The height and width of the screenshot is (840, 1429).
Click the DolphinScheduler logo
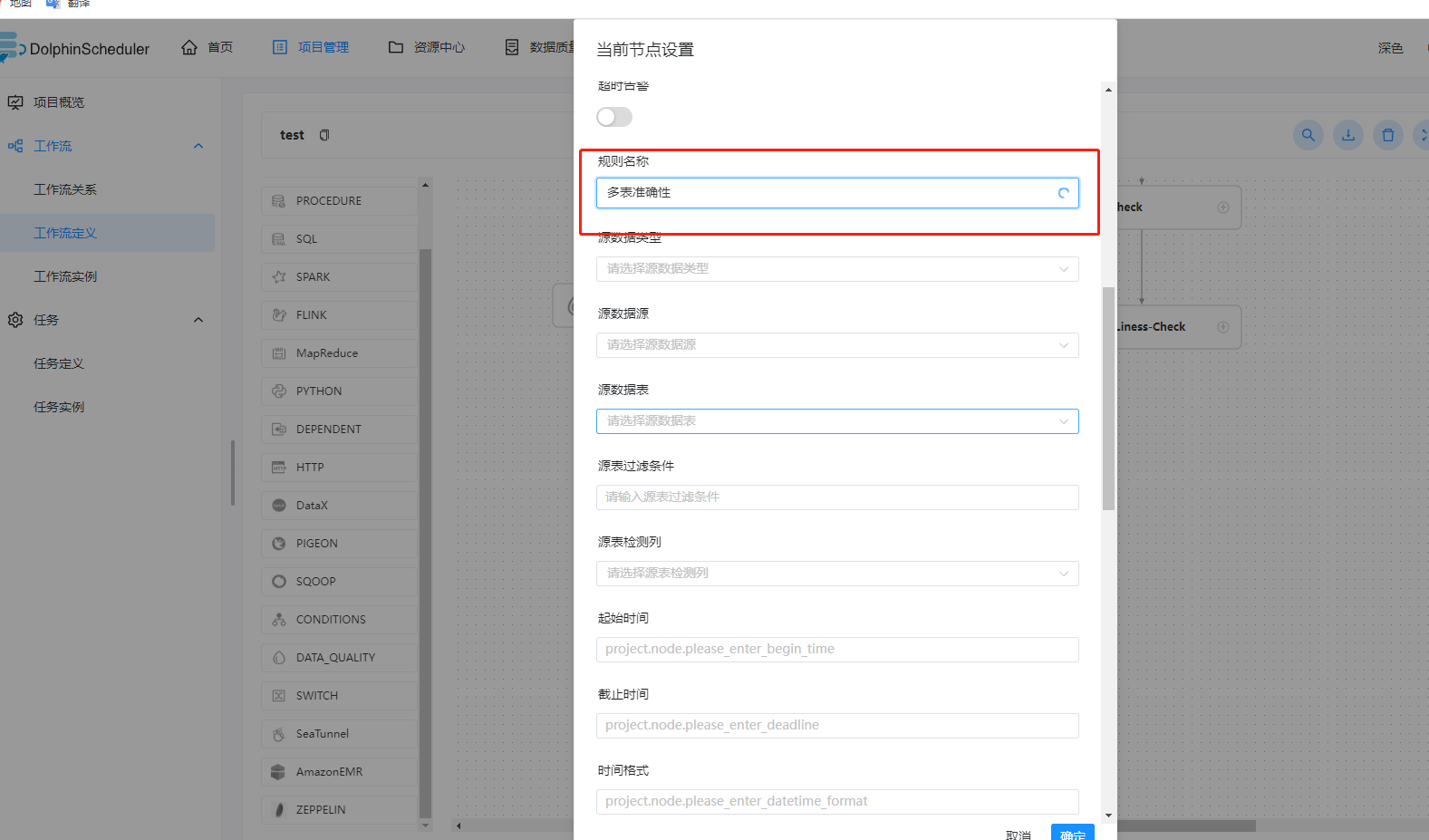pos(76,48)
